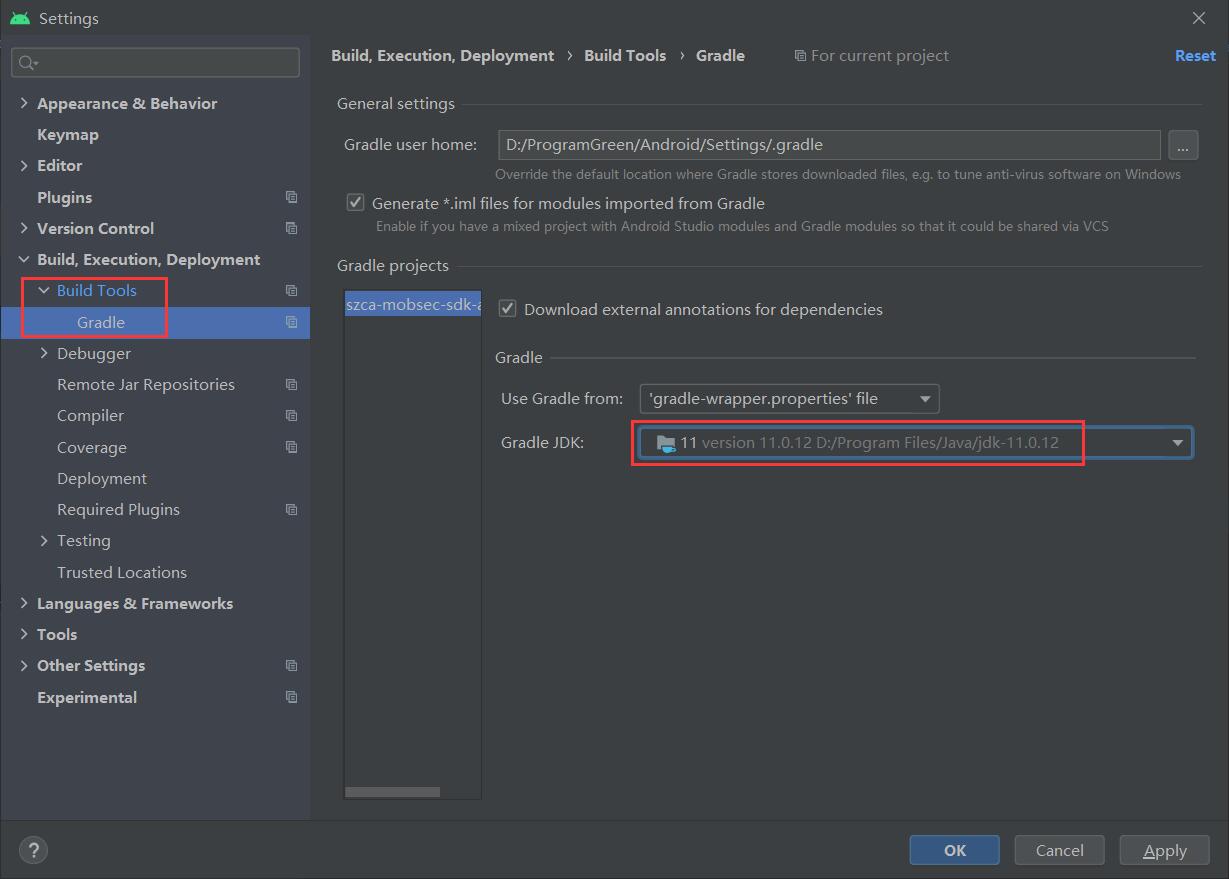Click the search magnifier icon in settings search
The width and height of the screenshot is (1229, 879).
pos(26,63)
